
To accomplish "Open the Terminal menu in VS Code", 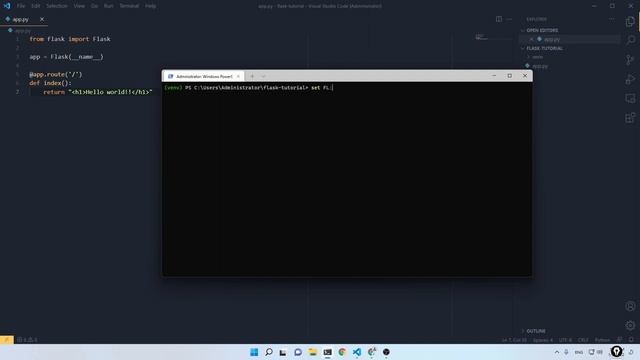I will tap(129, 6).
